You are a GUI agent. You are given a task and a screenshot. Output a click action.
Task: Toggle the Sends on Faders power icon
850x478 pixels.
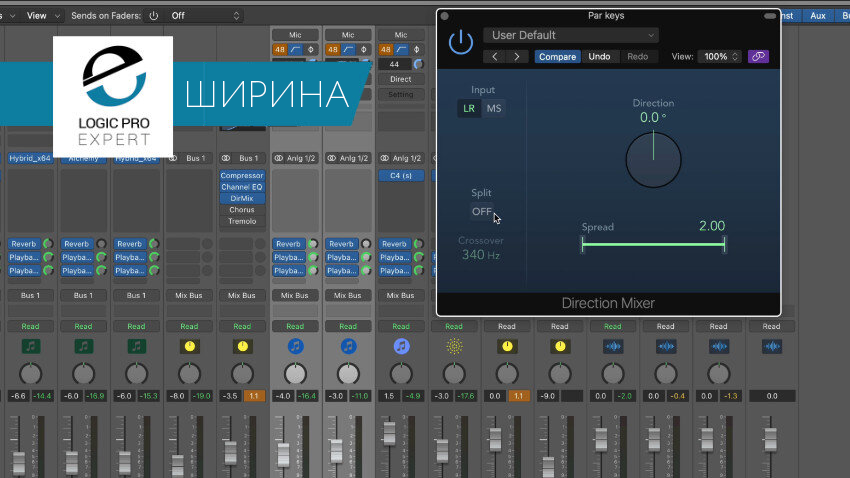(x=154, y=16)
